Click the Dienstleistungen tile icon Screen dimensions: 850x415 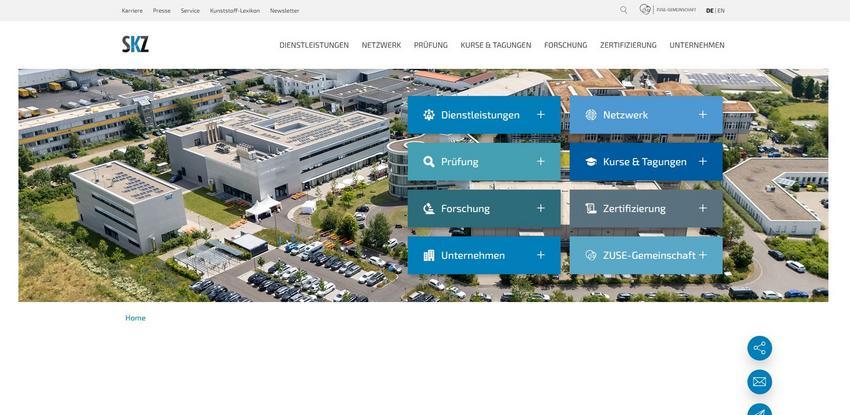click(x=429, y=115)
